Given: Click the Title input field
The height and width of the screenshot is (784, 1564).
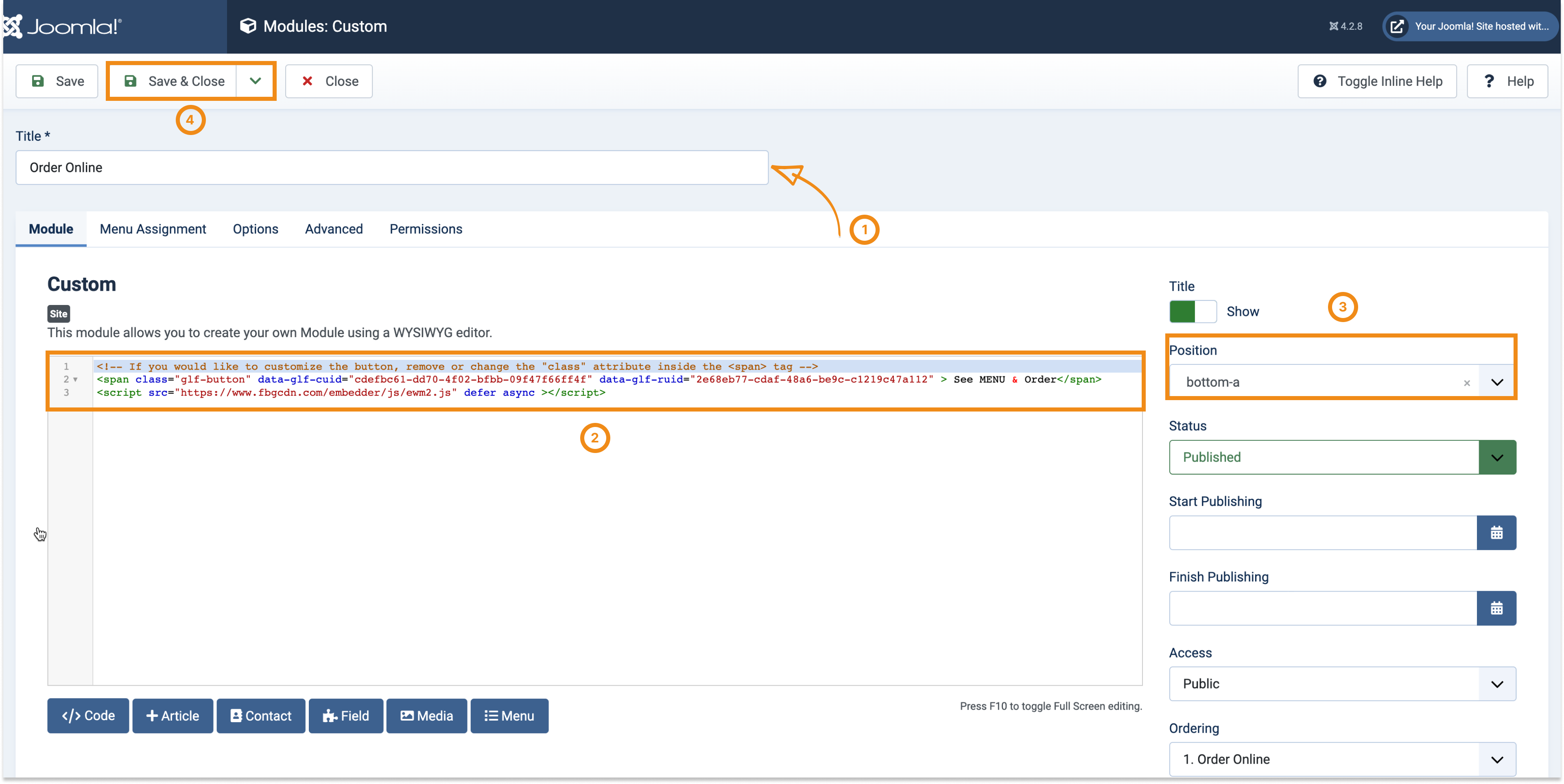Looking at the screenshot, I should [392, 168].
